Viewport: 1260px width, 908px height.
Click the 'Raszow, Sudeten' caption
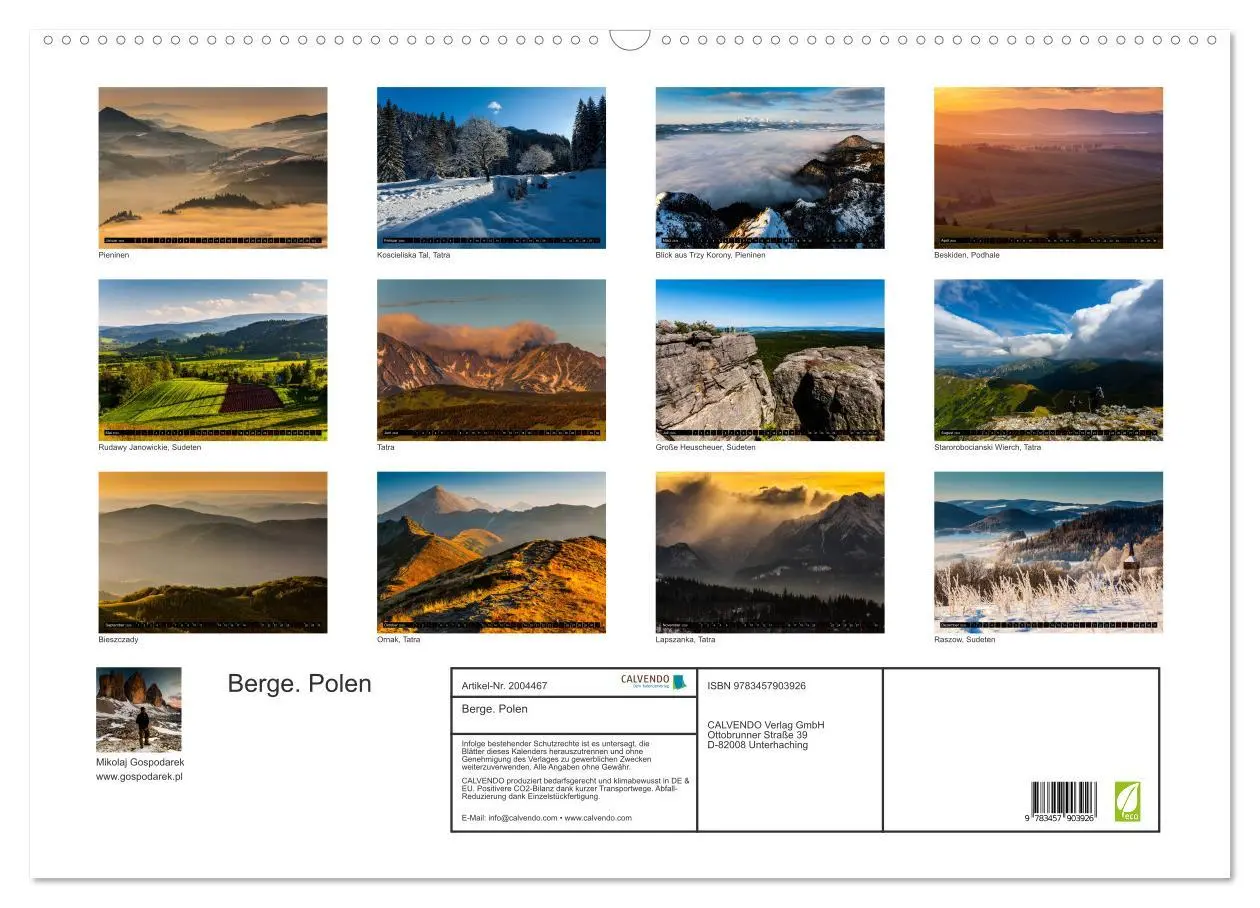[x=965, y=640]
